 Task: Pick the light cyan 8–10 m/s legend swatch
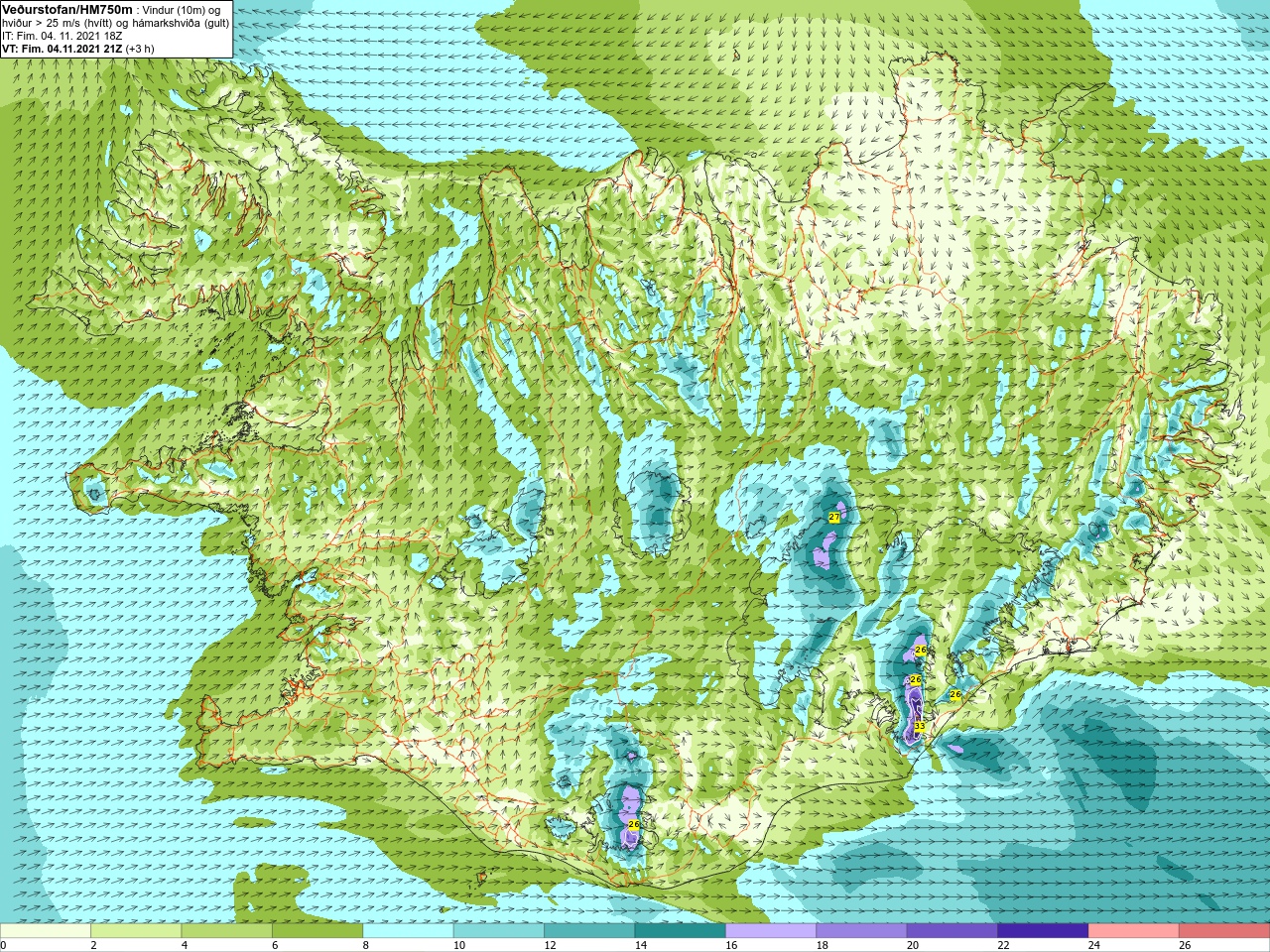coord(409,931)
